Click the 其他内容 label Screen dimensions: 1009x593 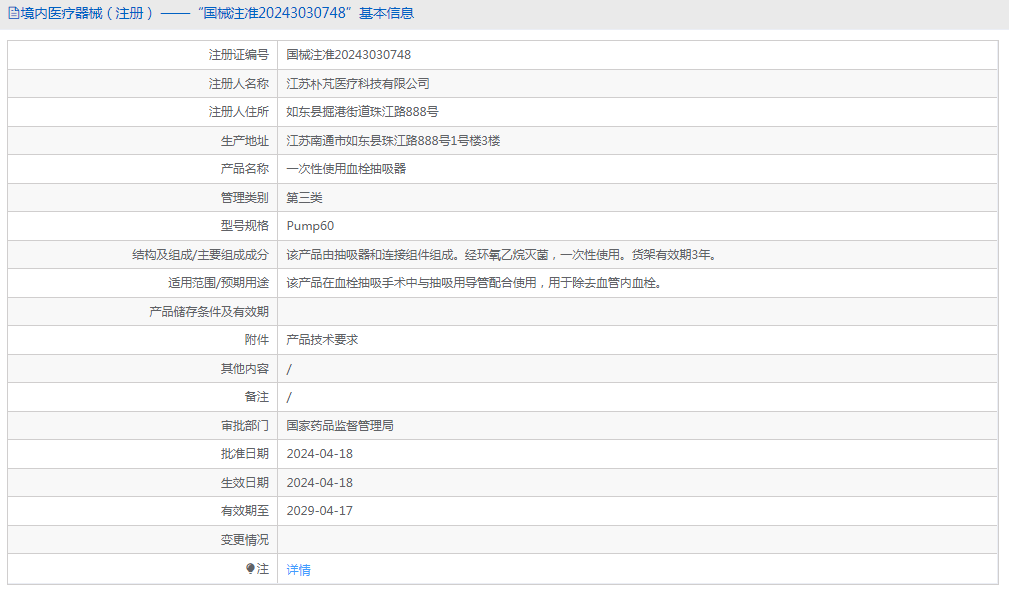(245, 369)
